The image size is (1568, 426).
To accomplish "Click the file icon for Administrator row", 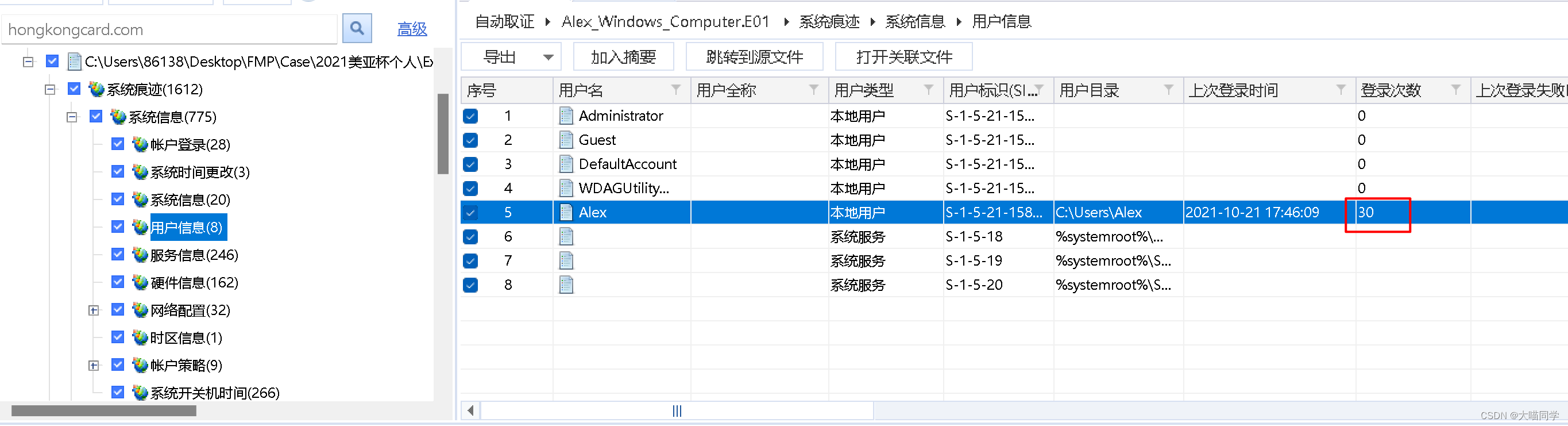I will 566,116.
